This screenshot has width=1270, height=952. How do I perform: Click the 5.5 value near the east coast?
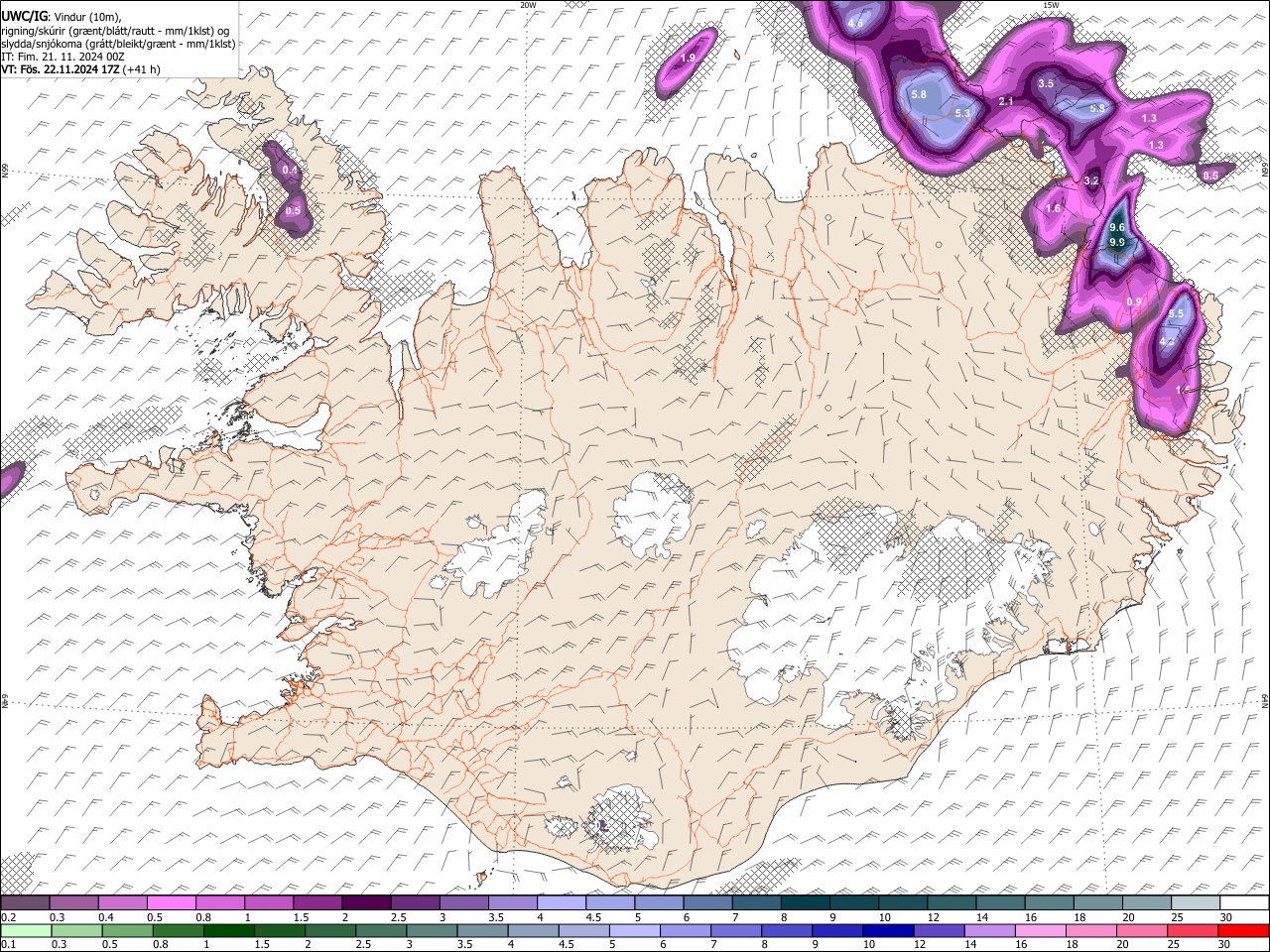pos(1176,313)
